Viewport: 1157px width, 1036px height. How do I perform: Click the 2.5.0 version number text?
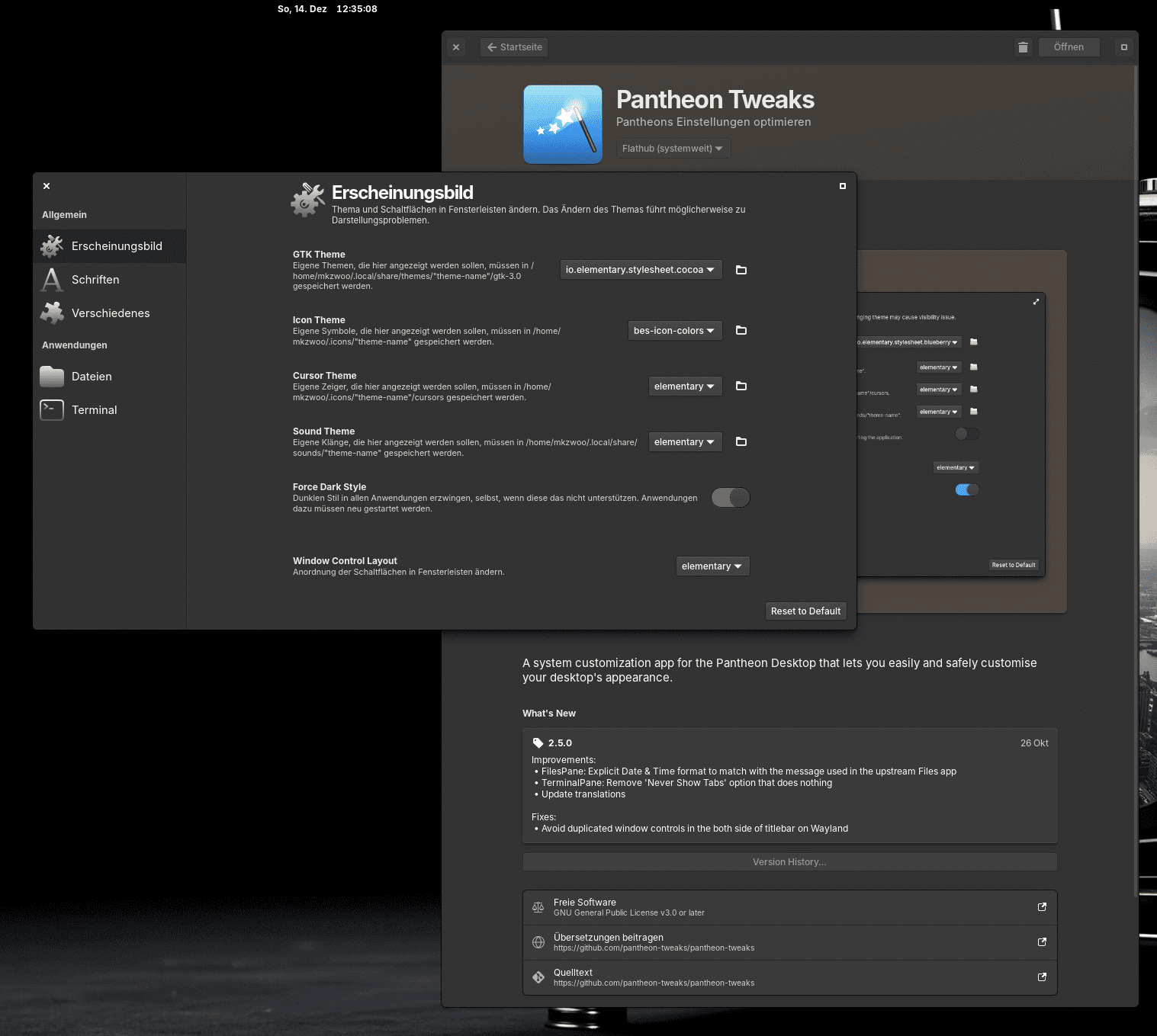(560, 743)
